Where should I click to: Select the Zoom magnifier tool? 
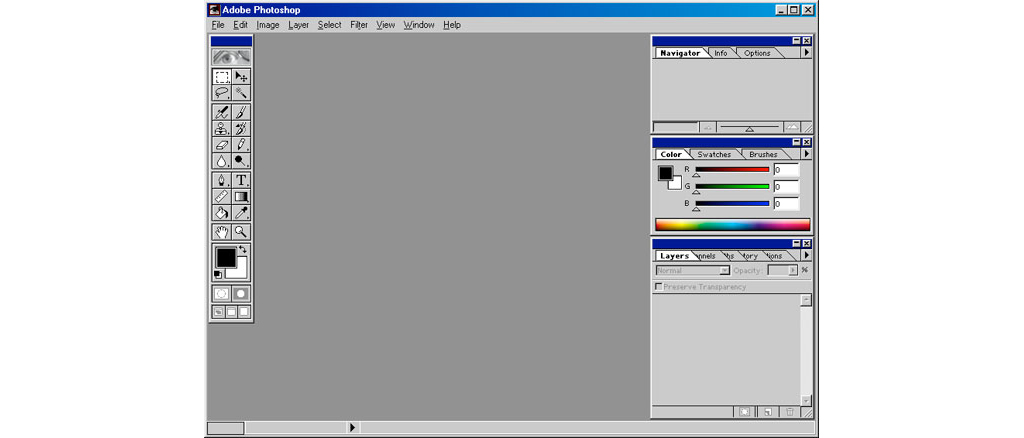(241, 232)
